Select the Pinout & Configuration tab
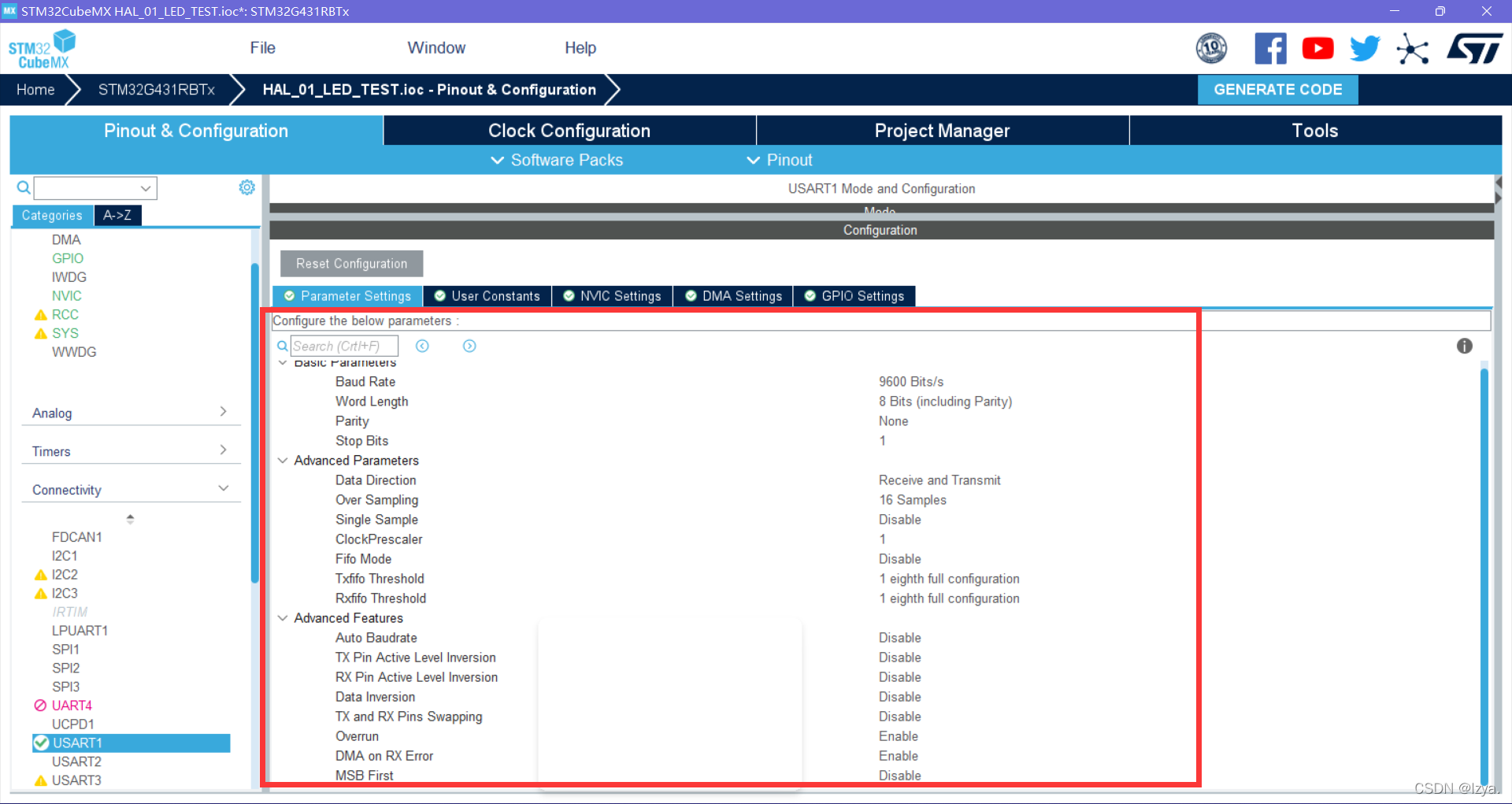Viewport: 1512px width, 804px height. pyautogui.click(x=196, y=131)
